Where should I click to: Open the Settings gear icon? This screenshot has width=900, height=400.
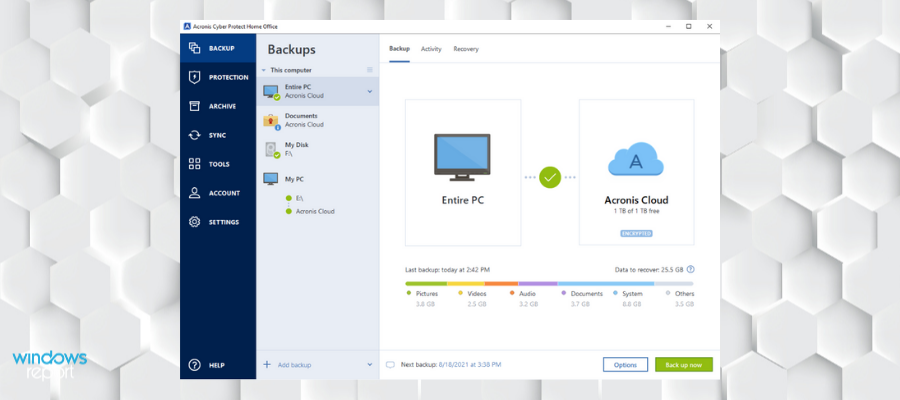click(x=195, y=222)
